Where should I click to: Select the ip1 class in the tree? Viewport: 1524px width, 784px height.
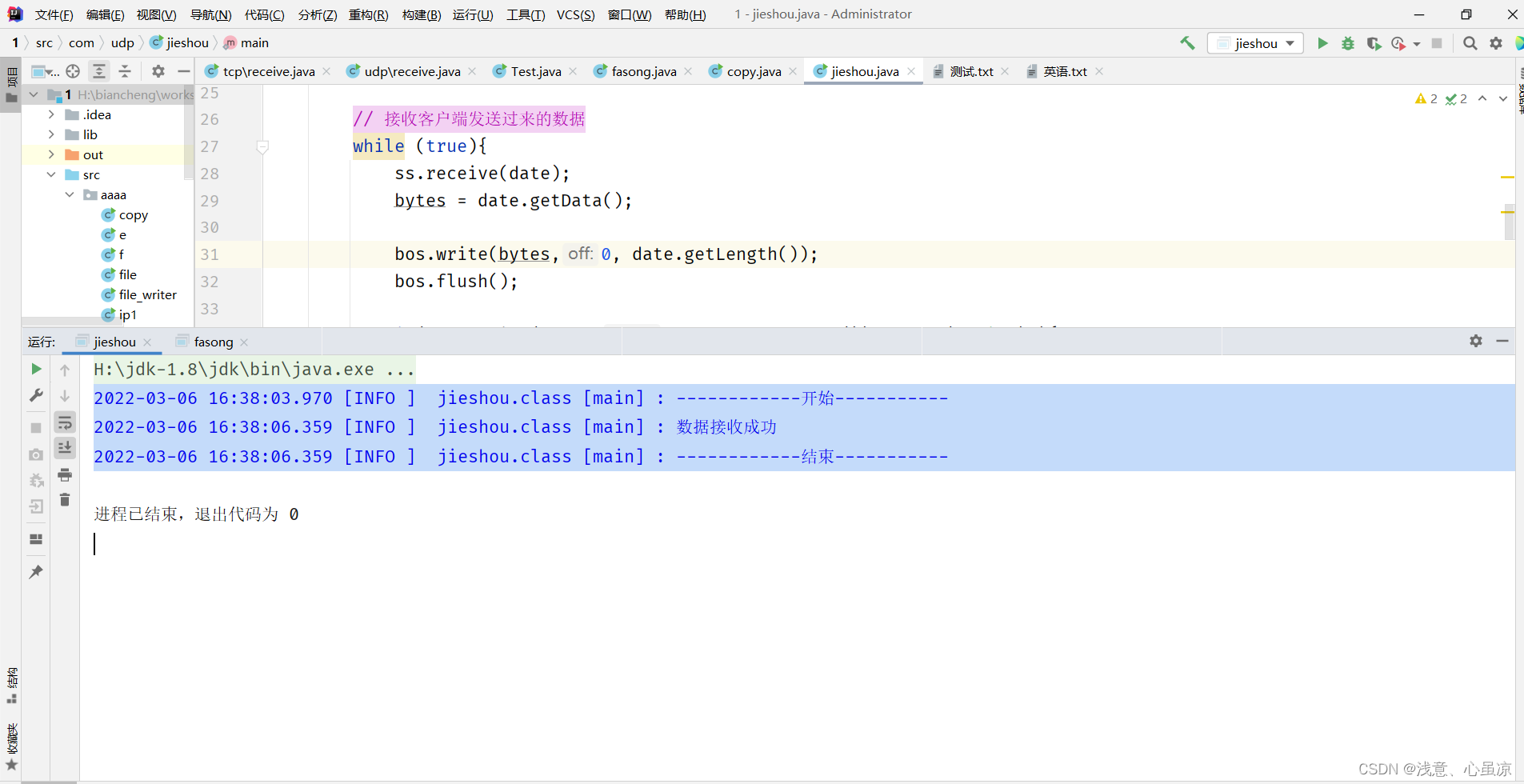coord(127,314)
